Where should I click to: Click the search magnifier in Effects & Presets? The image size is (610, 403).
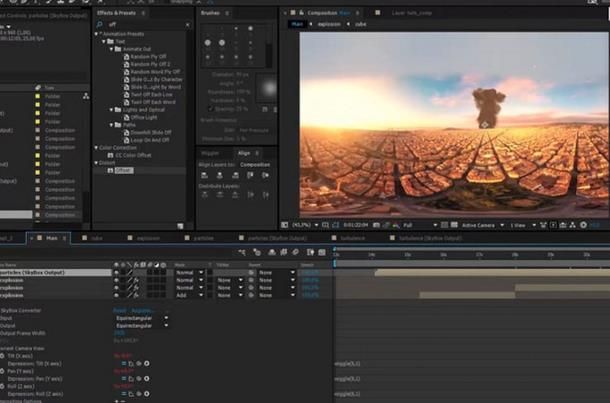(100, 25)
